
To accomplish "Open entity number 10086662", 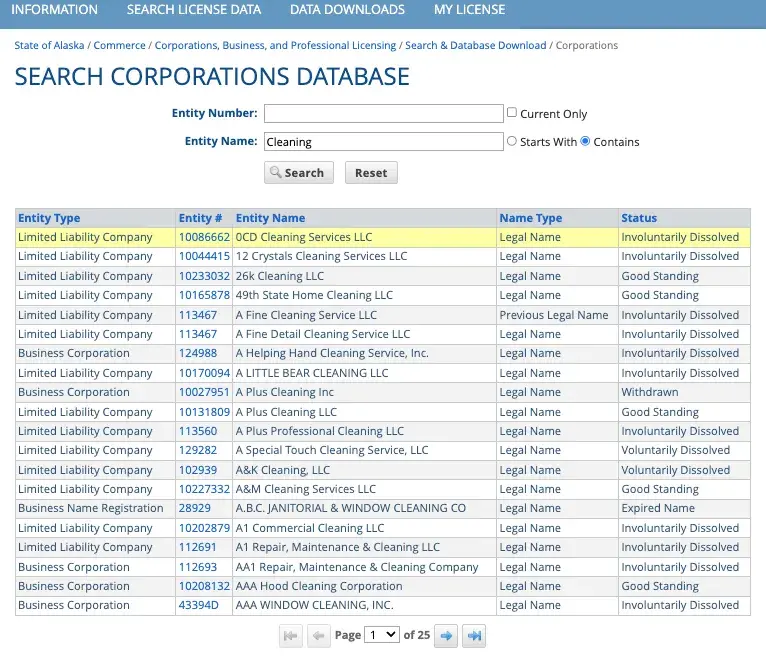I will tap(204, 237).
